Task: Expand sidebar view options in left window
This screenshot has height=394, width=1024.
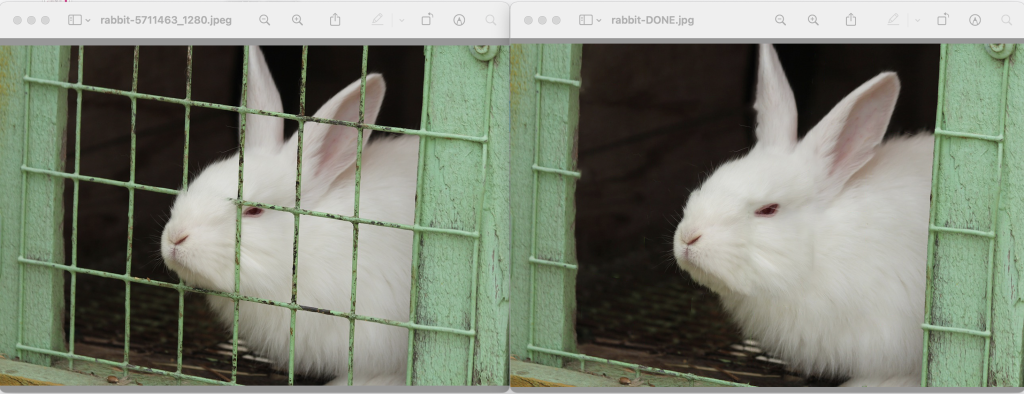Action: coord(88,21)
